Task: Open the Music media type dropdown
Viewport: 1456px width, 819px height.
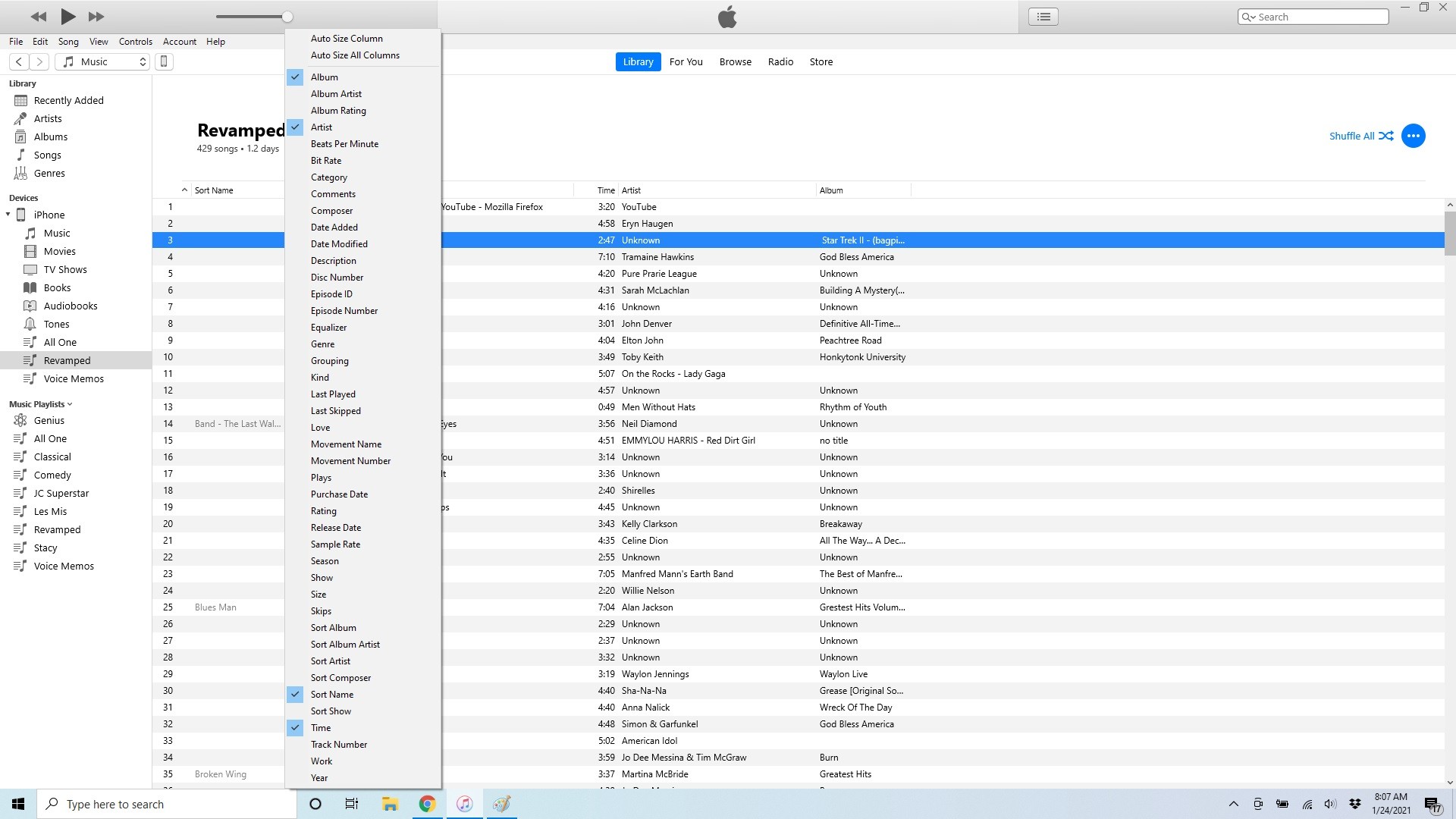Action: point(102,61)
